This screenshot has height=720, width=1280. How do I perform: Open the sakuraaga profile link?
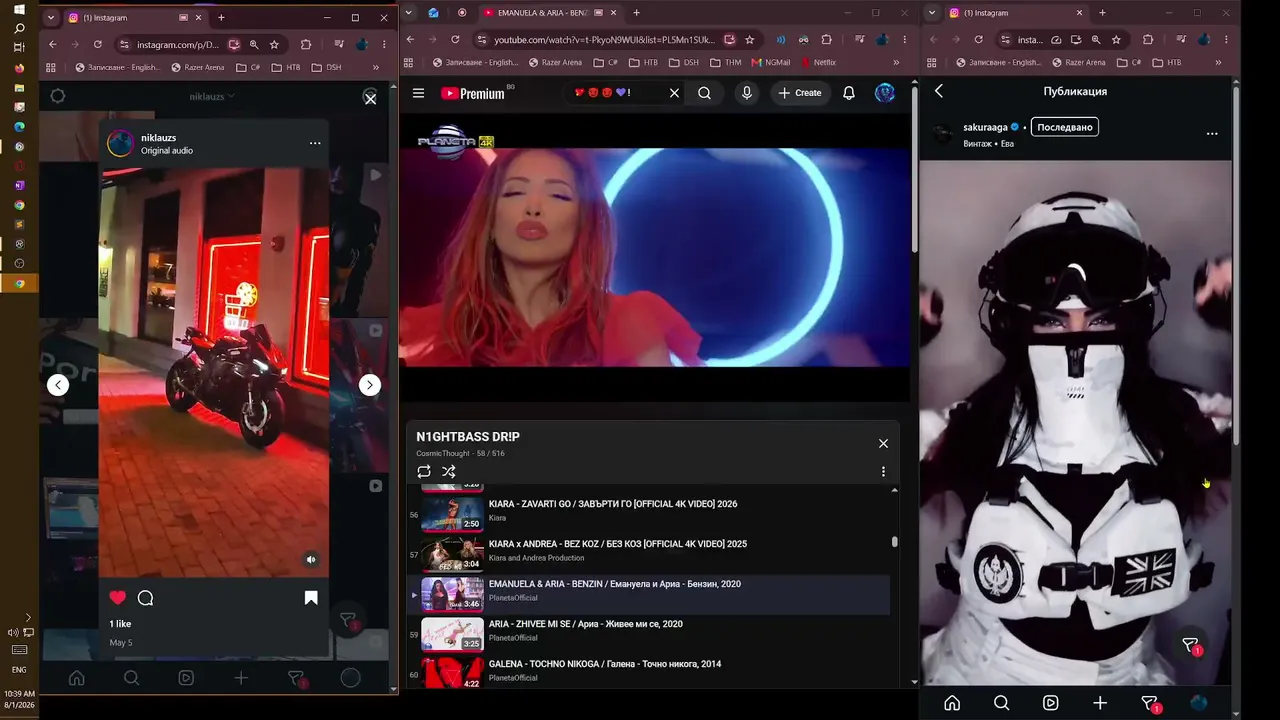(985, 127)
